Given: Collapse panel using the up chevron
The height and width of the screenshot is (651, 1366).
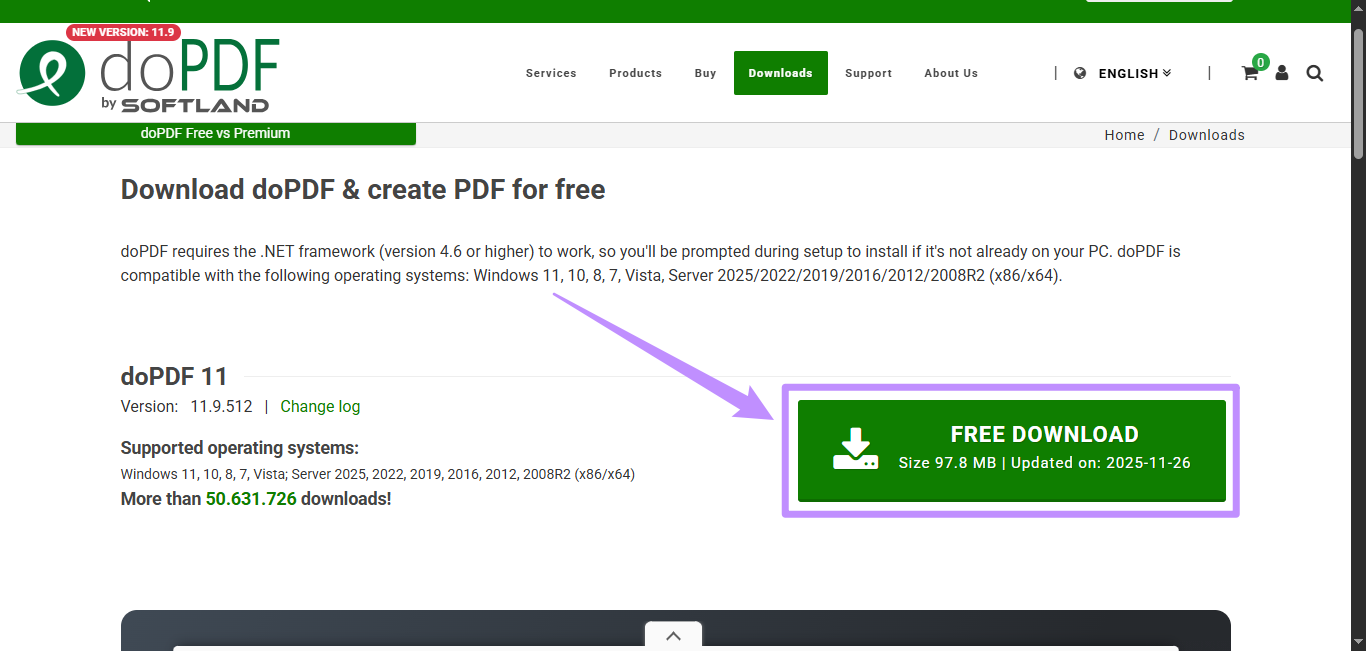Looking at the screenshot, I should [x=673, y=636].
